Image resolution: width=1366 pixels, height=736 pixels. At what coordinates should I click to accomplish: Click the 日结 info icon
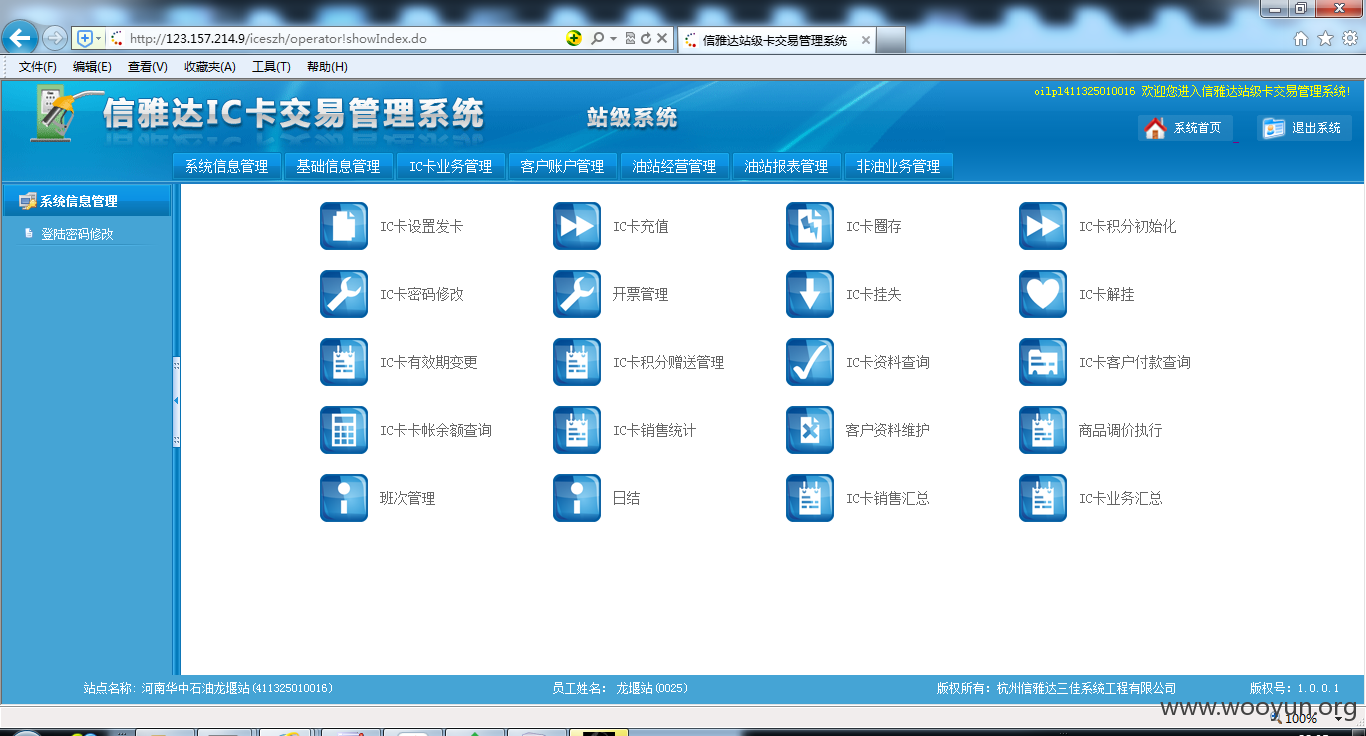point(577,498)
